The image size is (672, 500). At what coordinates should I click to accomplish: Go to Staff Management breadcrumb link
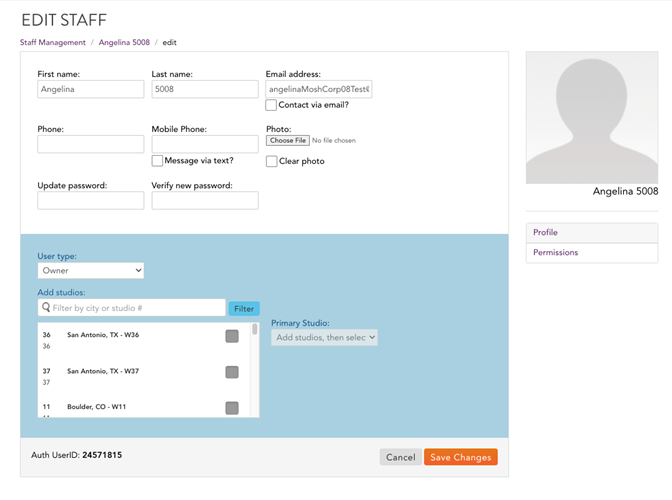(x=53, y=42)
